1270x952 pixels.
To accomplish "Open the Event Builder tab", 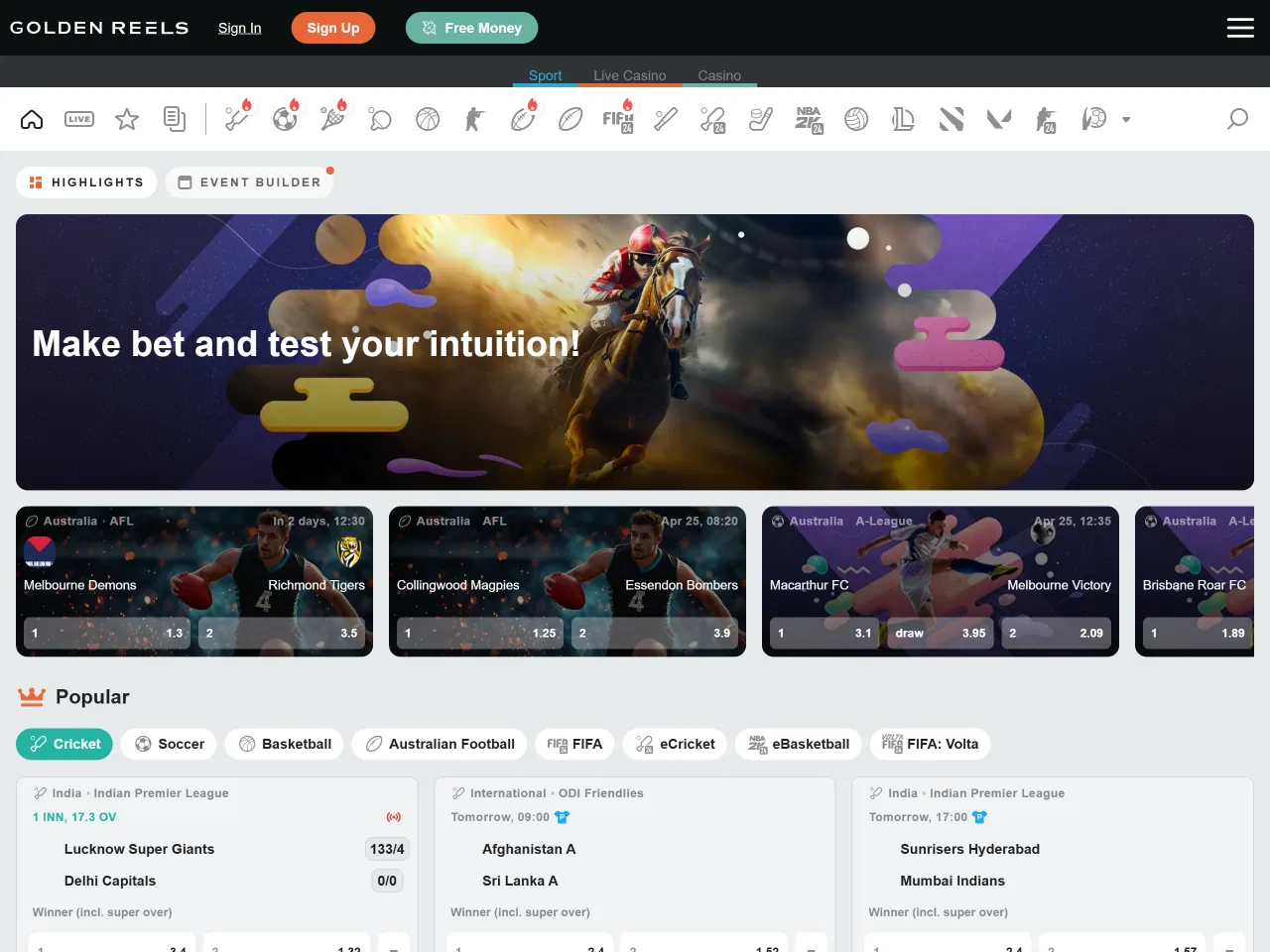I will point(249,182).
